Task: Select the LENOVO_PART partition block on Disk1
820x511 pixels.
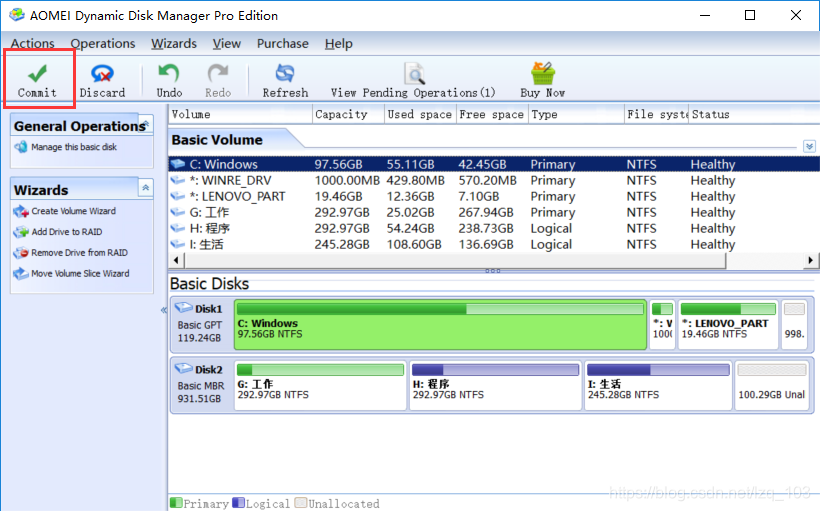Action: [x=728, y=325]
